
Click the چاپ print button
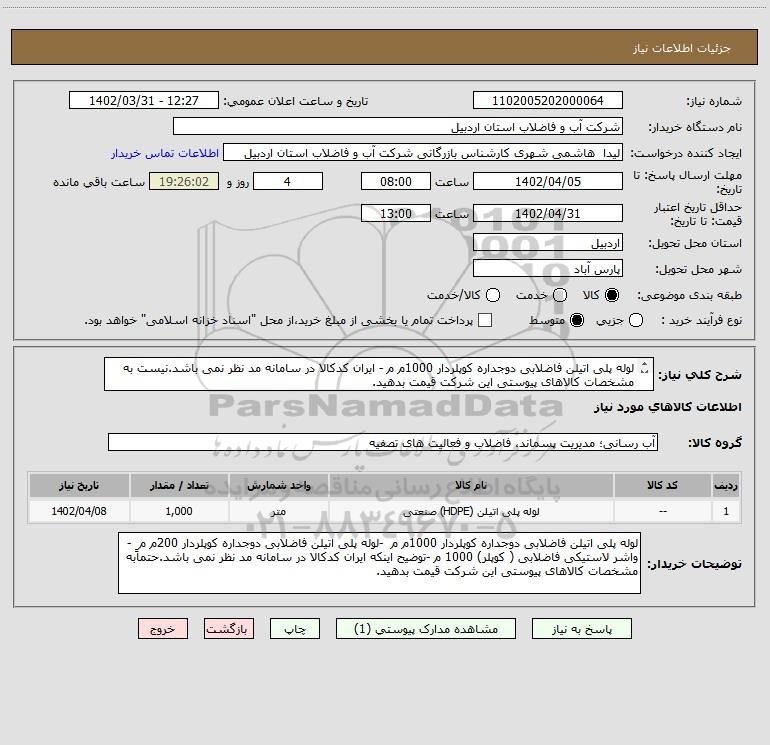tap(295, 629)
